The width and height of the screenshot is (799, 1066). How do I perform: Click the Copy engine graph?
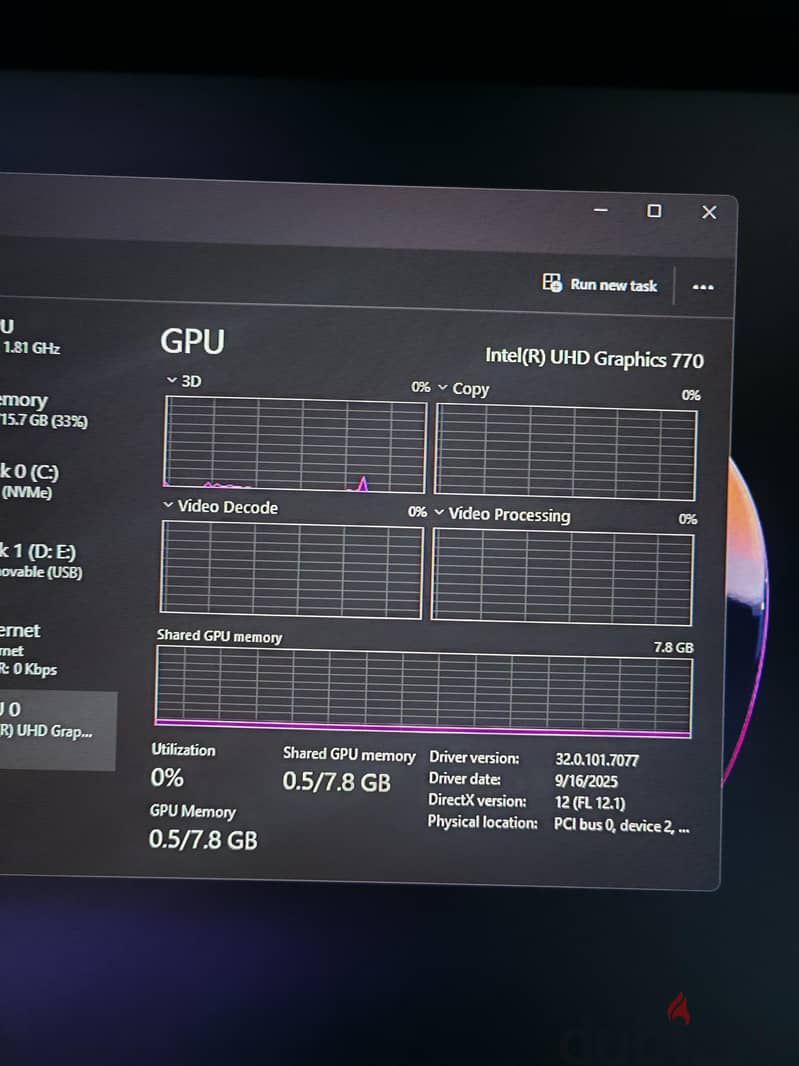click(x=565, y=452)
